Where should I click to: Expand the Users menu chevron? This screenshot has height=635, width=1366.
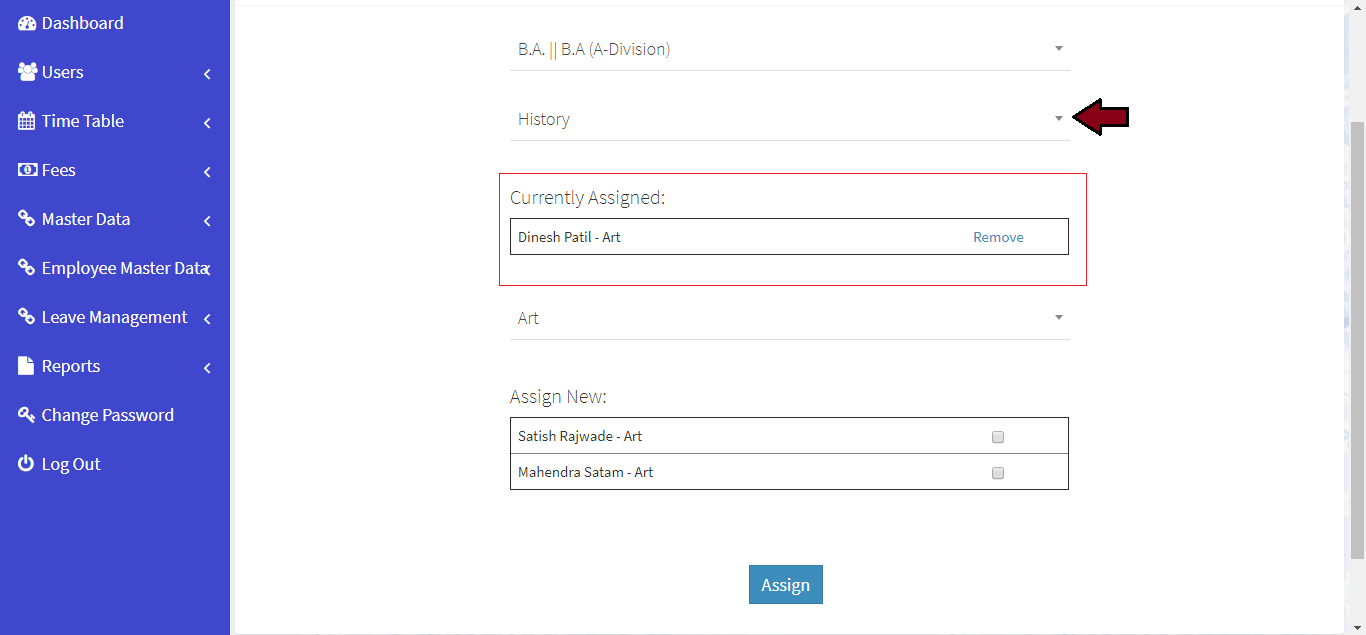pos(207,74)
